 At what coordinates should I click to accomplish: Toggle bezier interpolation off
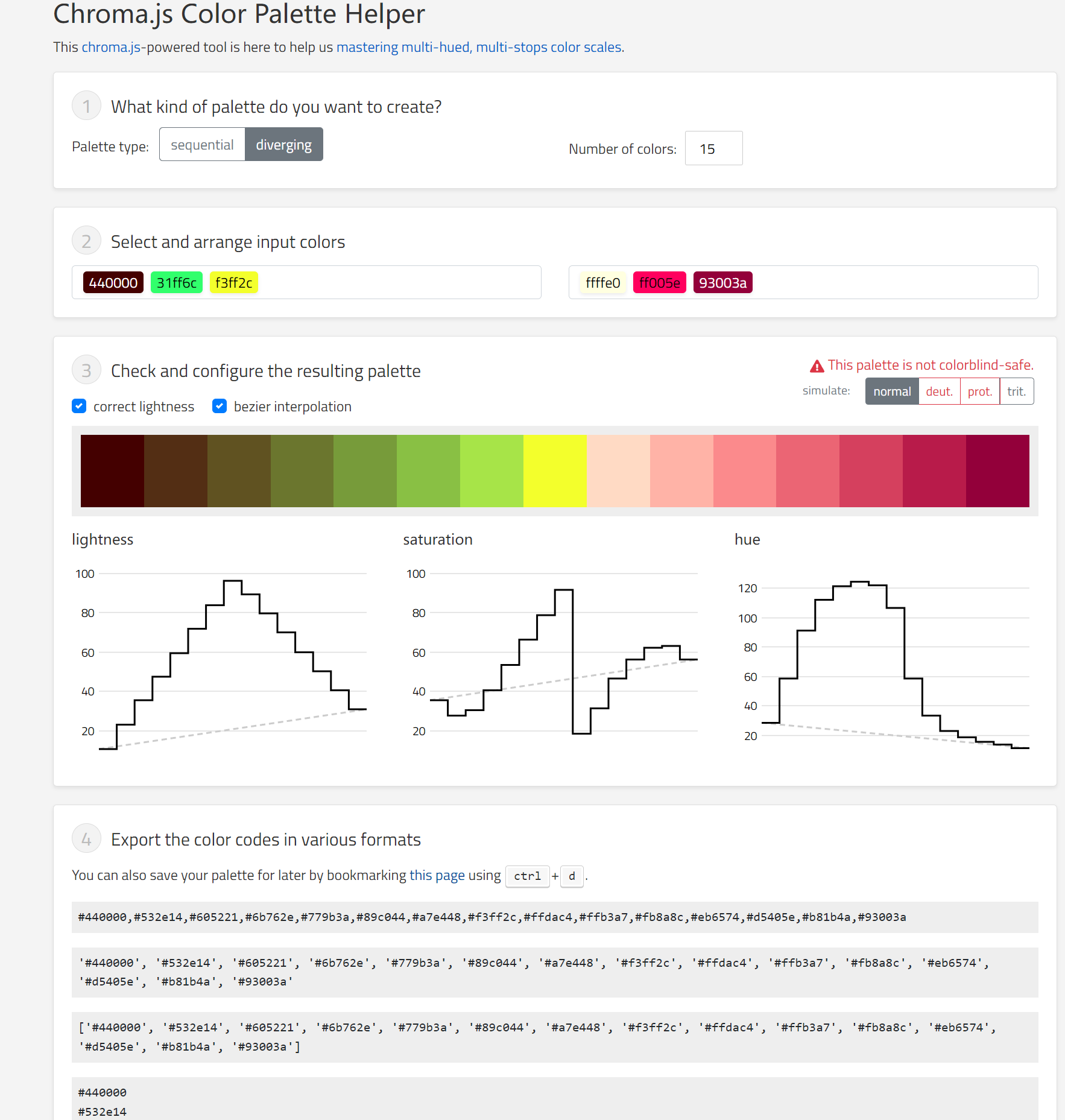[219, 406]
